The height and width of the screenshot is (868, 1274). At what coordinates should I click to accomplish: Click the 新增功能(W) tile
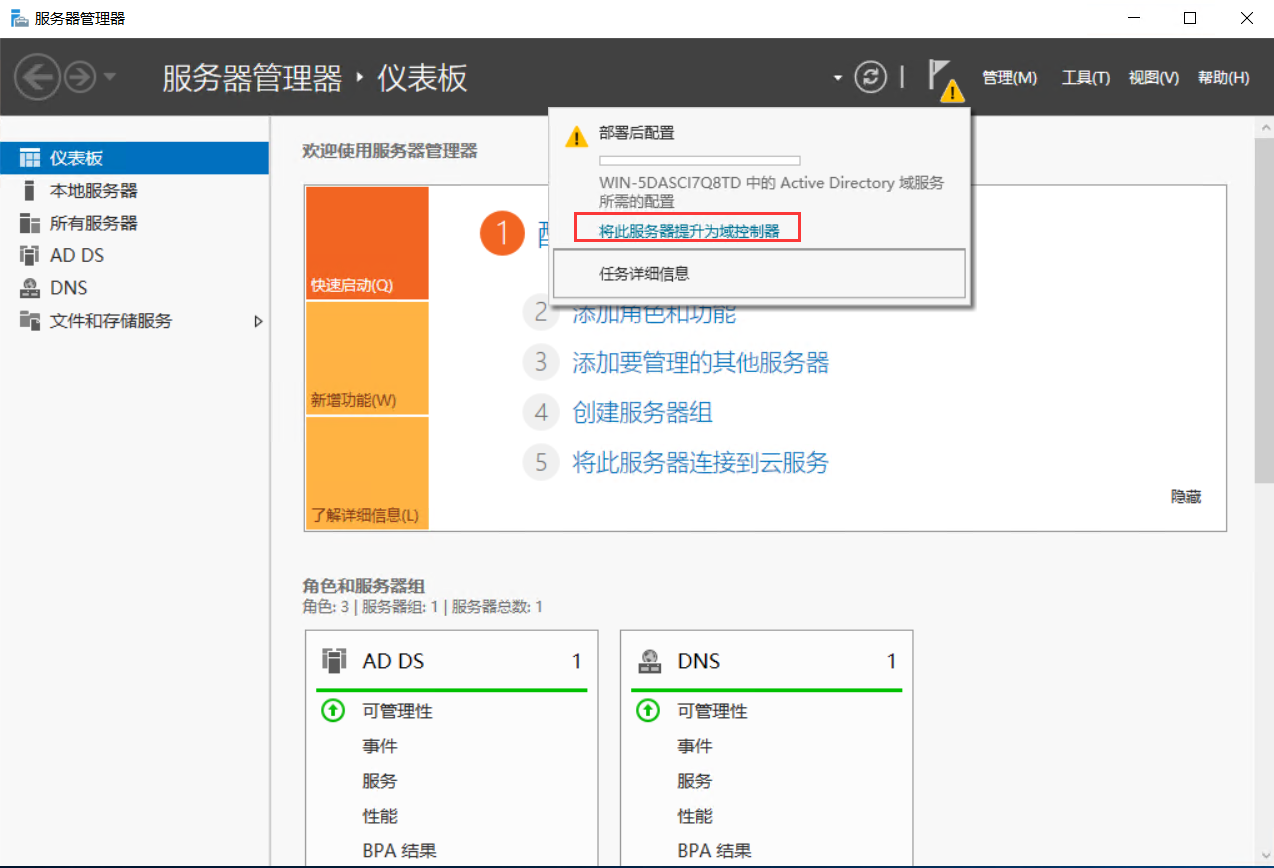click(367, 358)
